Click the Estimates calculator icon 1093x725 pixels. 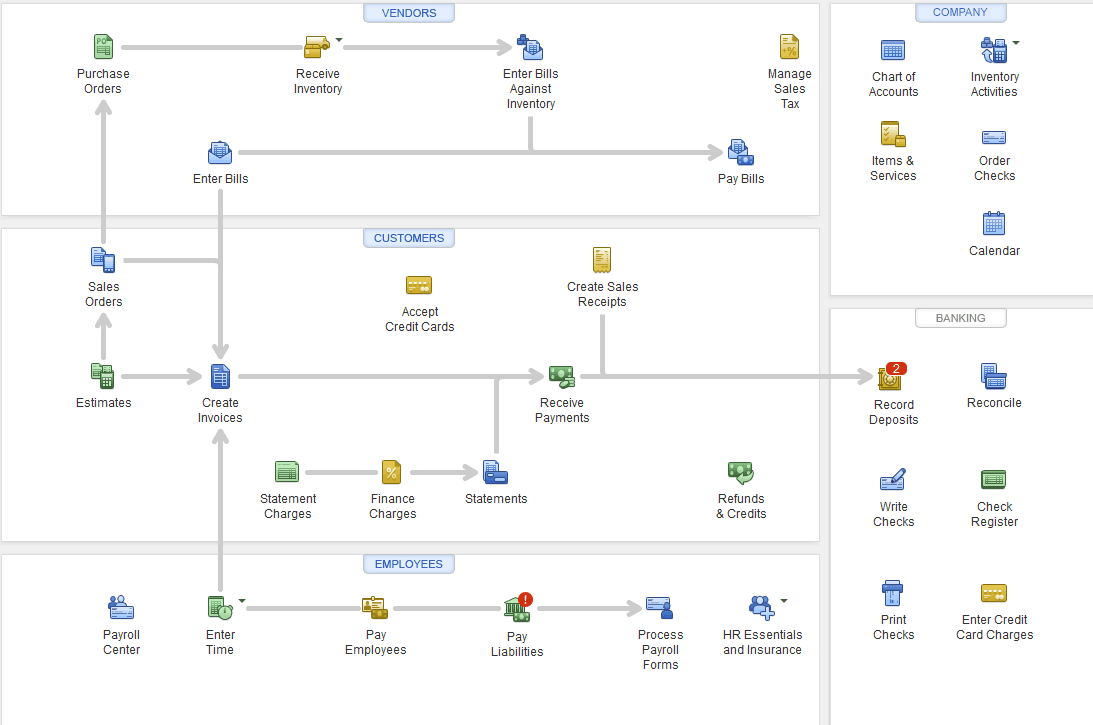click(103, 377)
